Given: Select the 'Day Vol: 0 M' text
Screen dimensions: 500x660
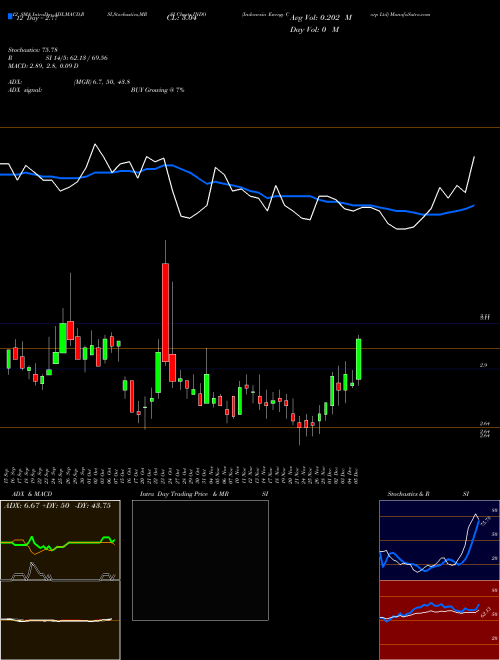Looking at the screenshot, I should coord(314,30).
